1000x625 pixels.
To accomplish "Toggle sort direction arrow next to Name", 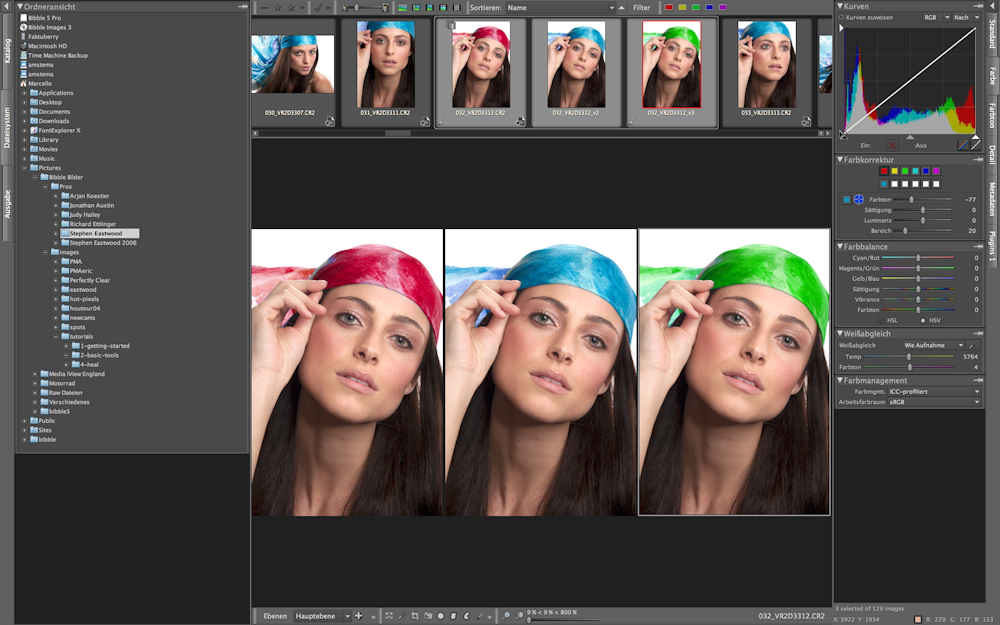I will [611, 7].
